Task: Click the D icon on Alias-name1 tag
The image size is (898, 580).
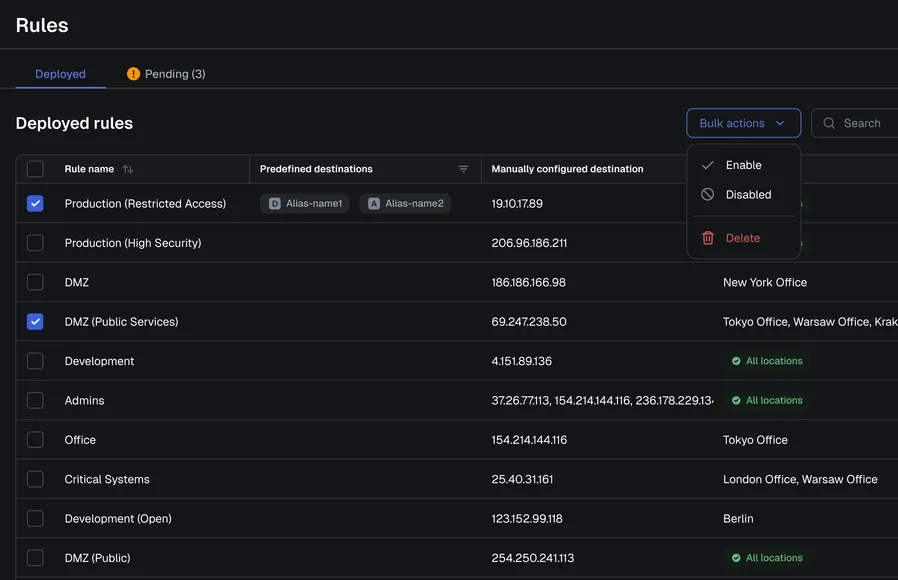Action: point(275,203)
